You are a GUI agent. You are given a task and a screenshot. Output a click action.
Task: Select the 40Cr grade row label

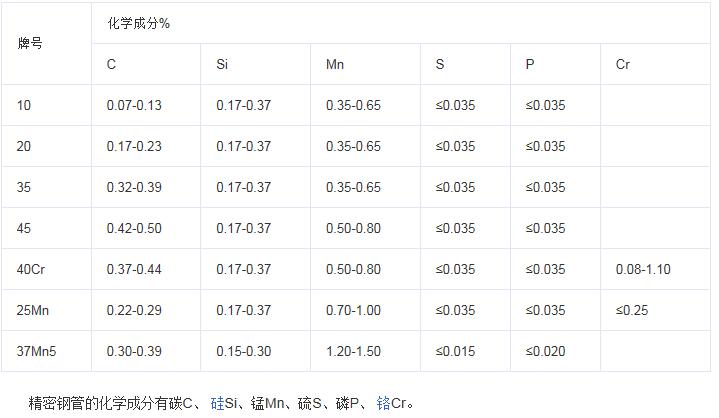click(46, 269)
